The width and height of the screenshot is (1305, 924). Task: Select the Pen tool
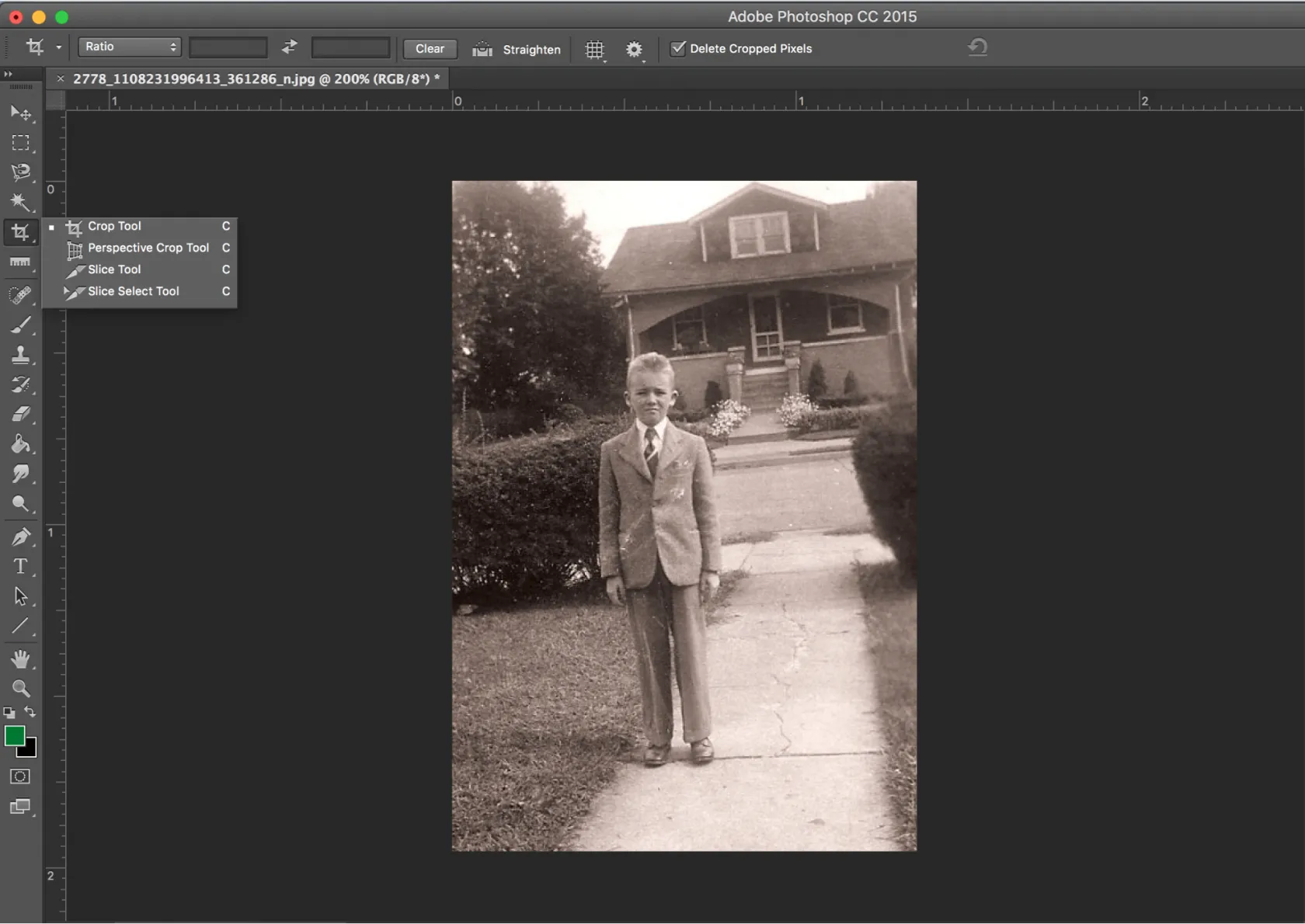[x=20, y=537]
